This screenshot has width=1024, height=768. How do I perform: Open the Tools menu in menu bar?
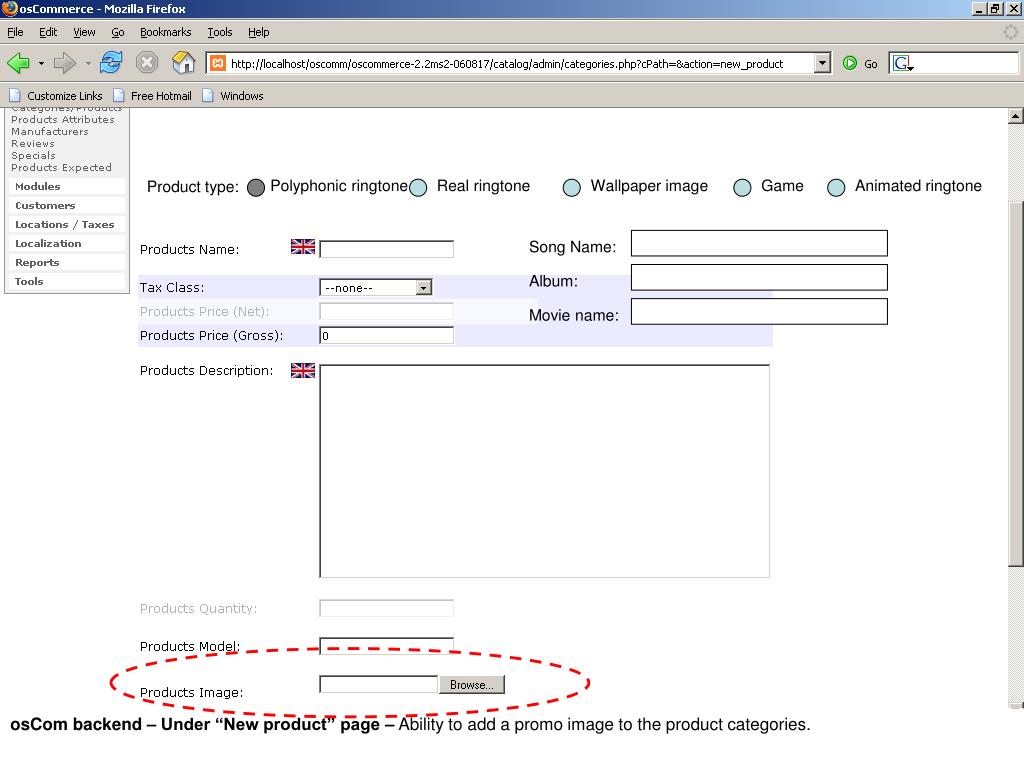click(x=219, y=32)
